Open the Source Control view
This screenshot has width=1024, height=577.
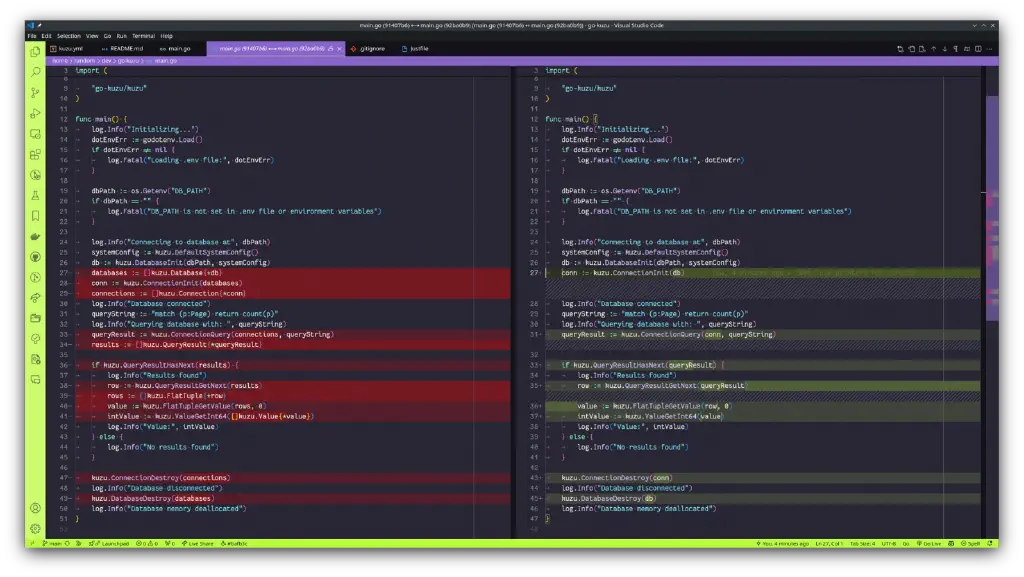coord(35,93)
